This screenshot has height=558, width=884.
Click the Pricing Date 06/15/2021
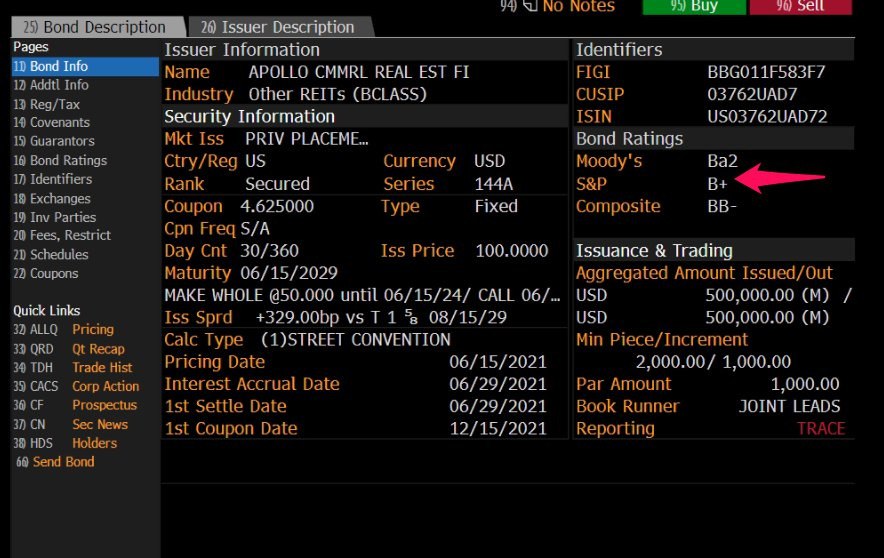click(498, 362)
